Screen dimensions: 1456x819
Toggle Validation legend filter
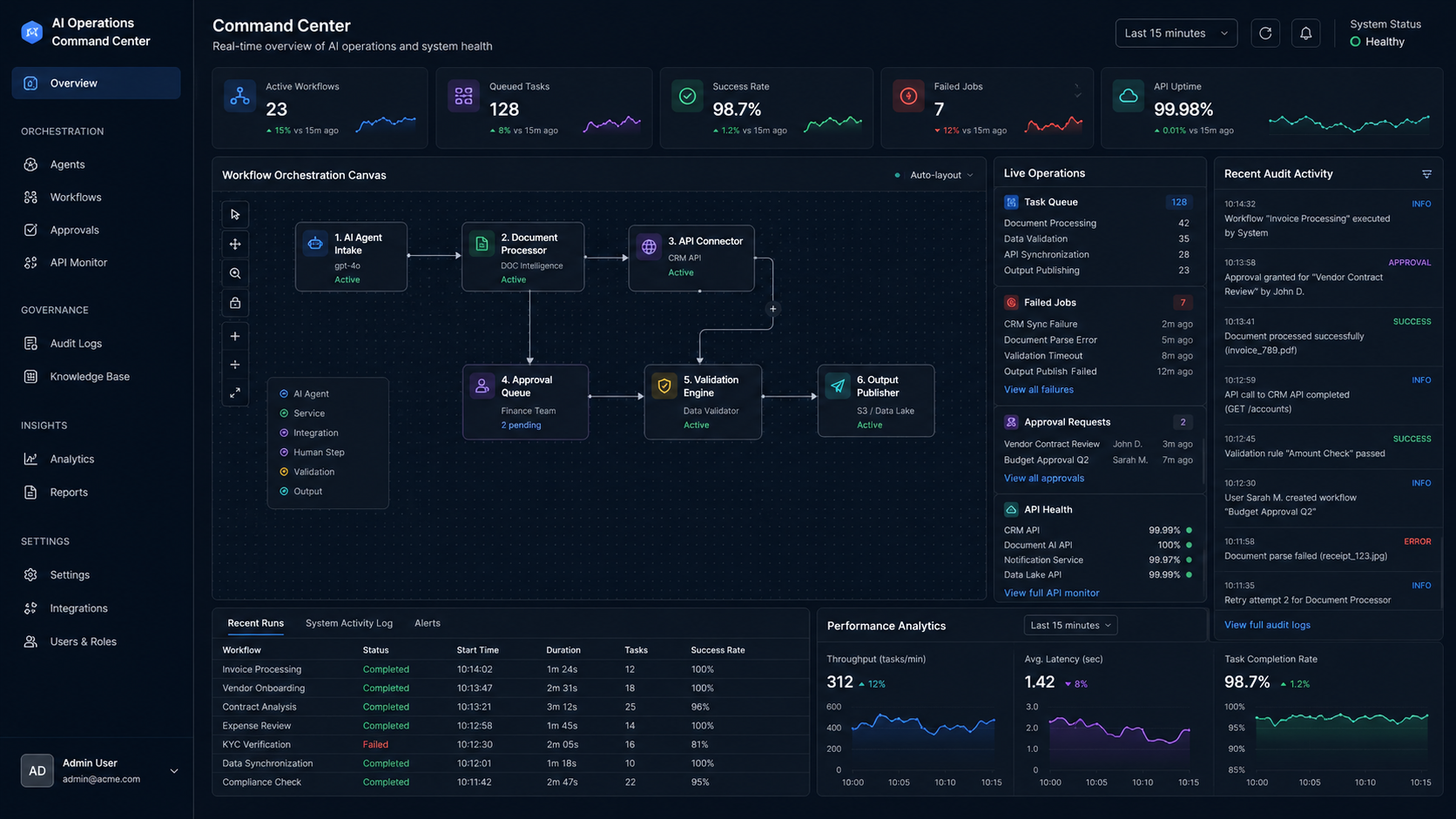click(307, 472)
